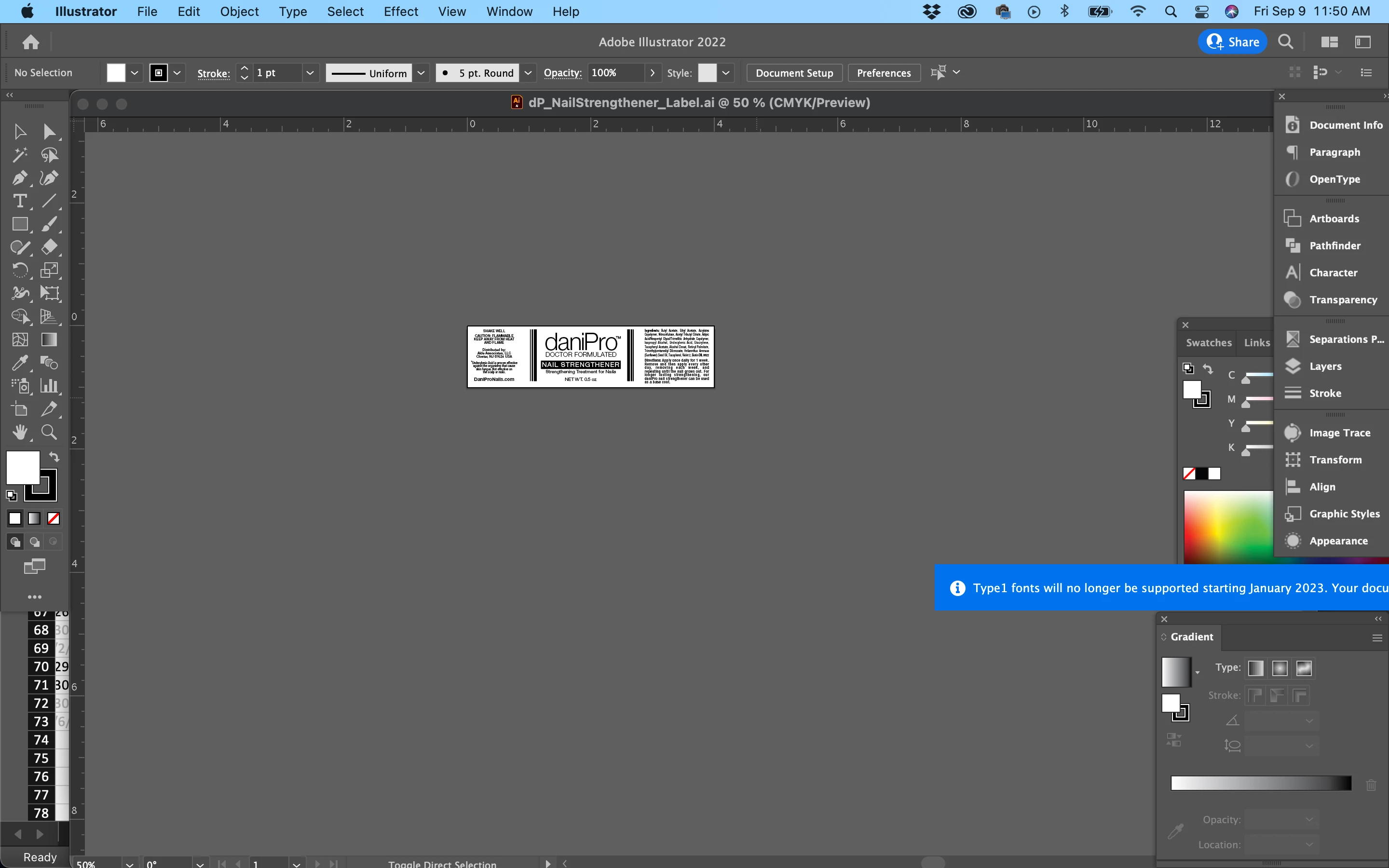Select the Zoom tool in toolbar
Screen dimensions: 1389x868
click(x=49, y=432)
